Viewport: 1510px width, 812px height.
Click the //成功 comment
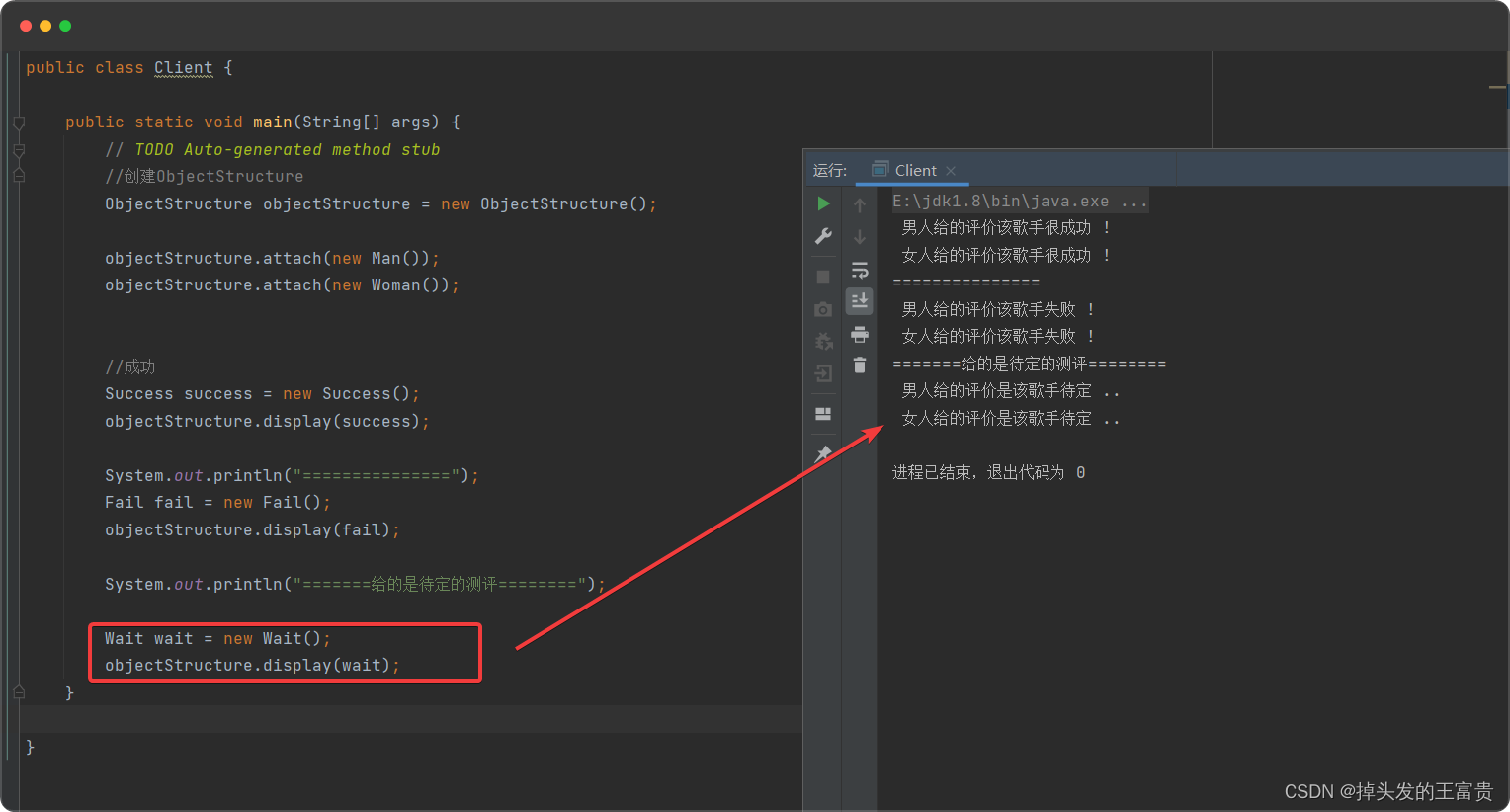[x=130, y=367]
